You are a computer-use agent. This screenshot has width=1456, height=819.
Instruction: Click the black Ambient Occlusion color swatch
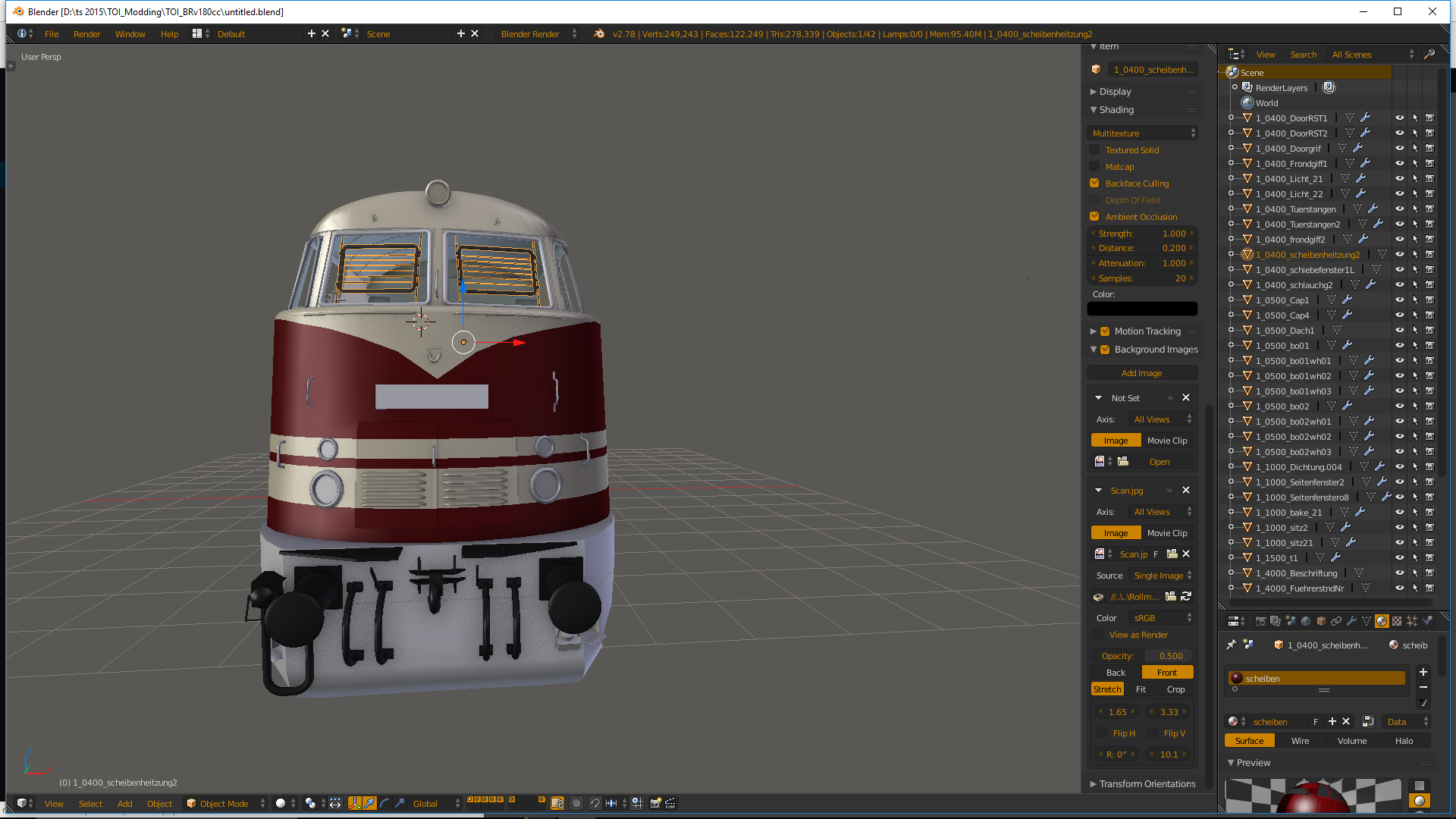point(1142,309)
